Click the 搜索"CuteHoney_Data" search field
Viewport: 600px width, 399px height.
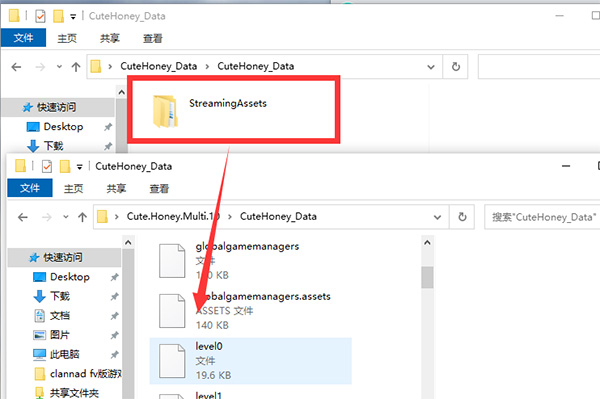(543, 217)
